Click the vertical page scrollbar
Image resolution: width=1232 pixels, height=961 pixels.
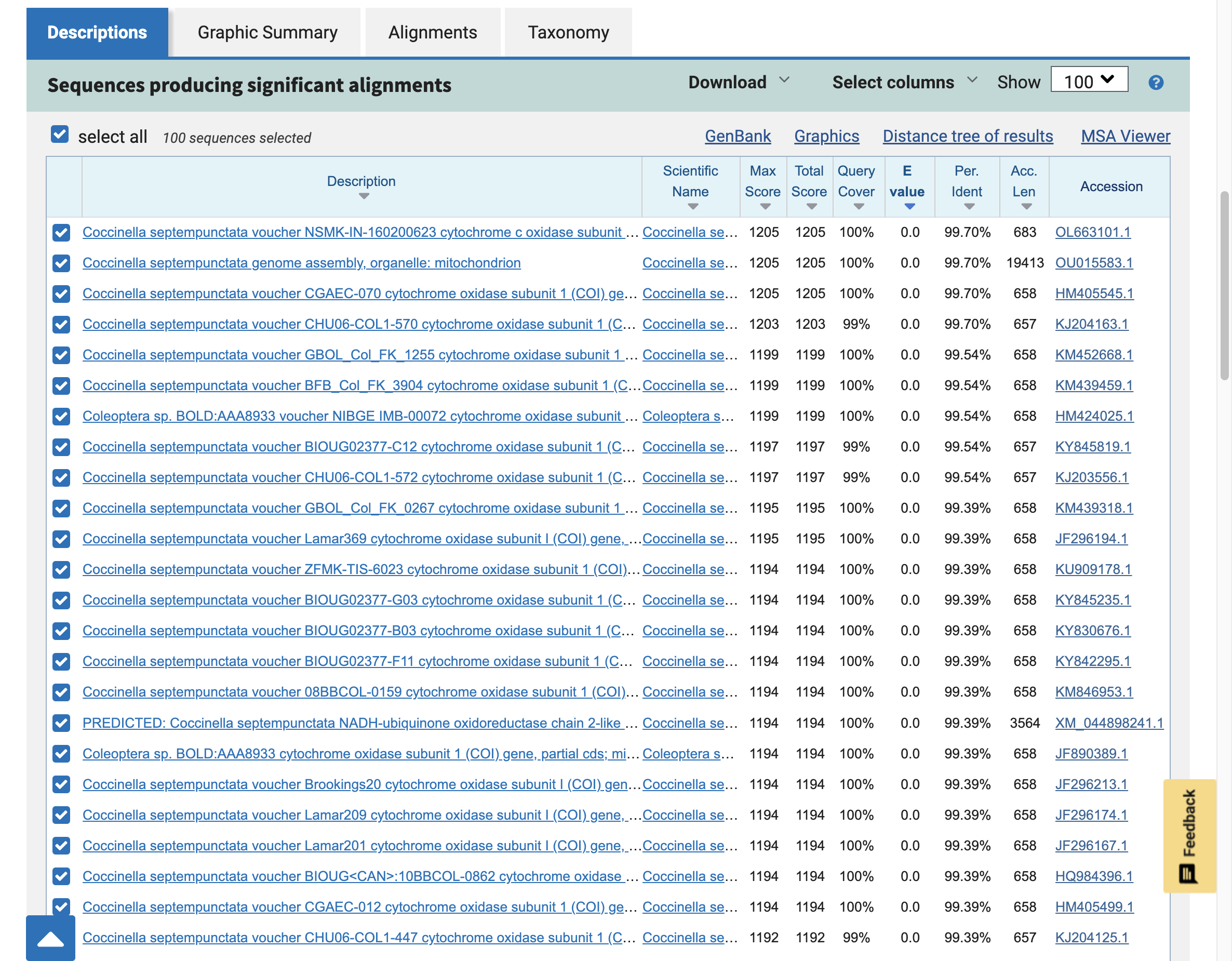(x=1224, y=286)
